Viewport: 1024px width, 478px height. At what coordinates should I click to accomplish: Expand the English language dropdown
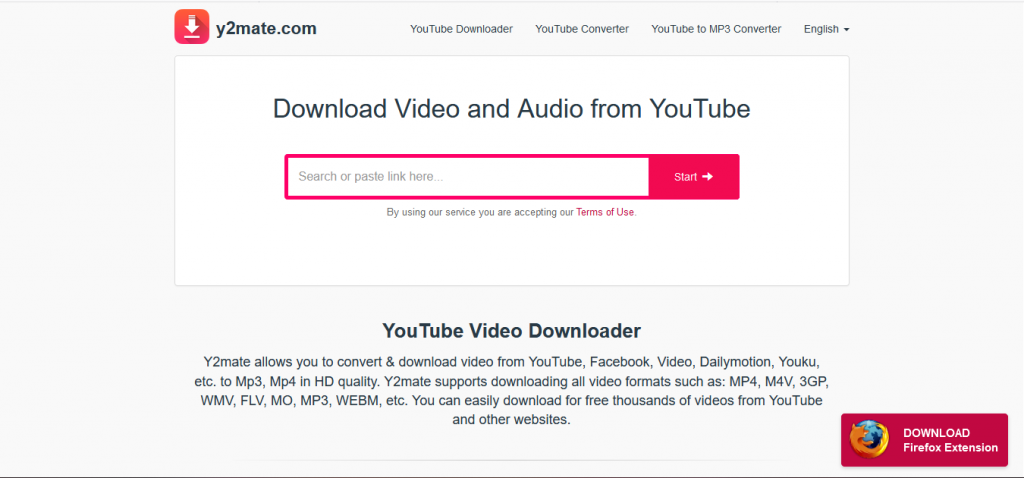pyautogui.click(x=826, y=29)
